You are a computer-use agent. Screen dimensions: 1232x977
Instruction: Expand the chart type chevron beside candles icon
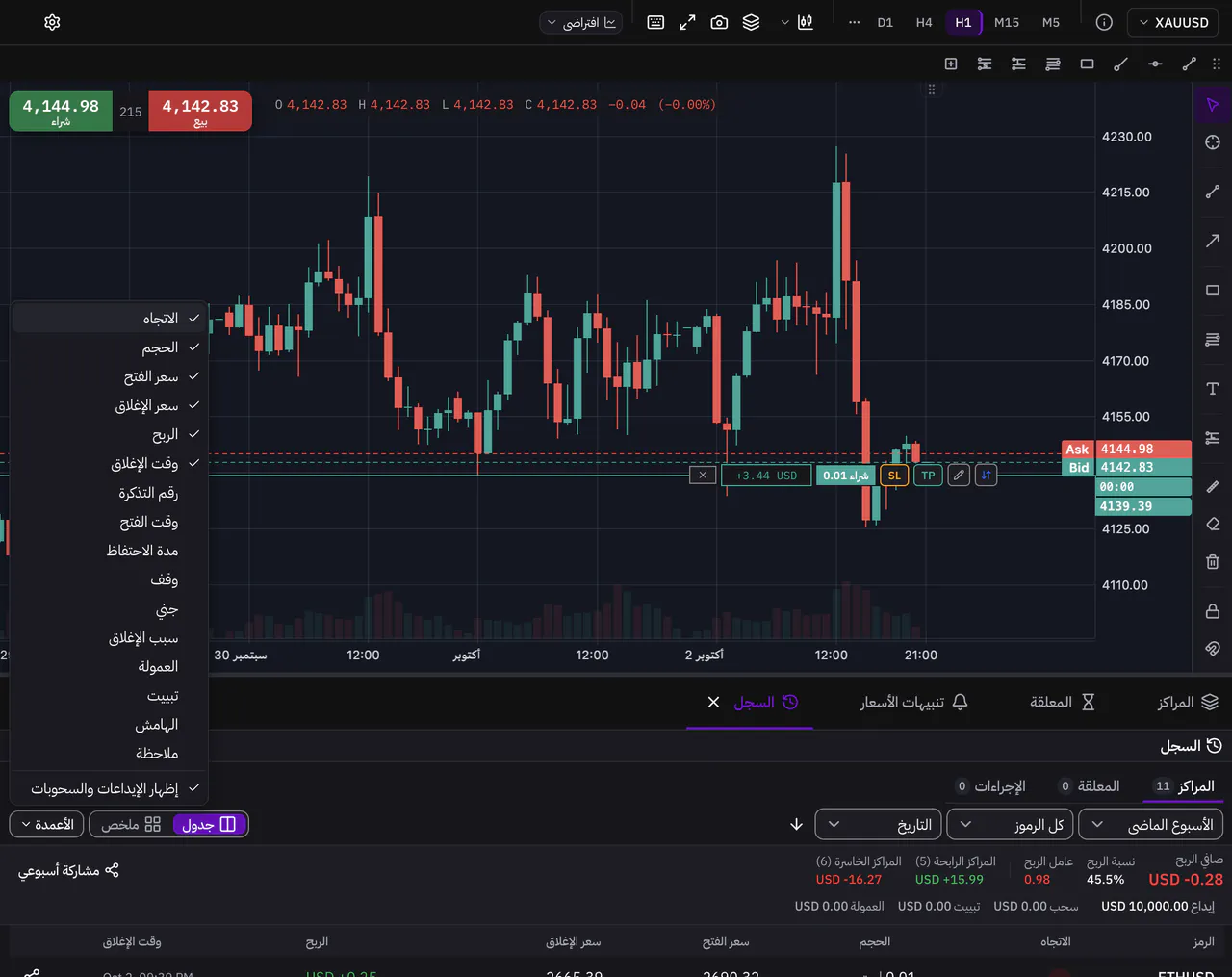click(x=784, y=22)
